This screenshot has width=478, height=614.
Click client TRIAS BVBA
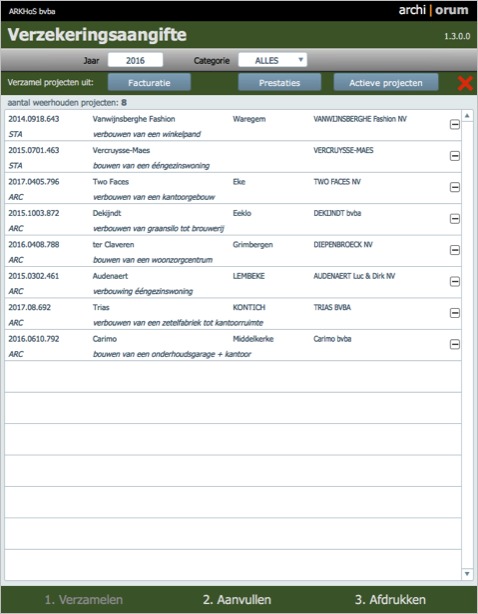click(332, 307)
